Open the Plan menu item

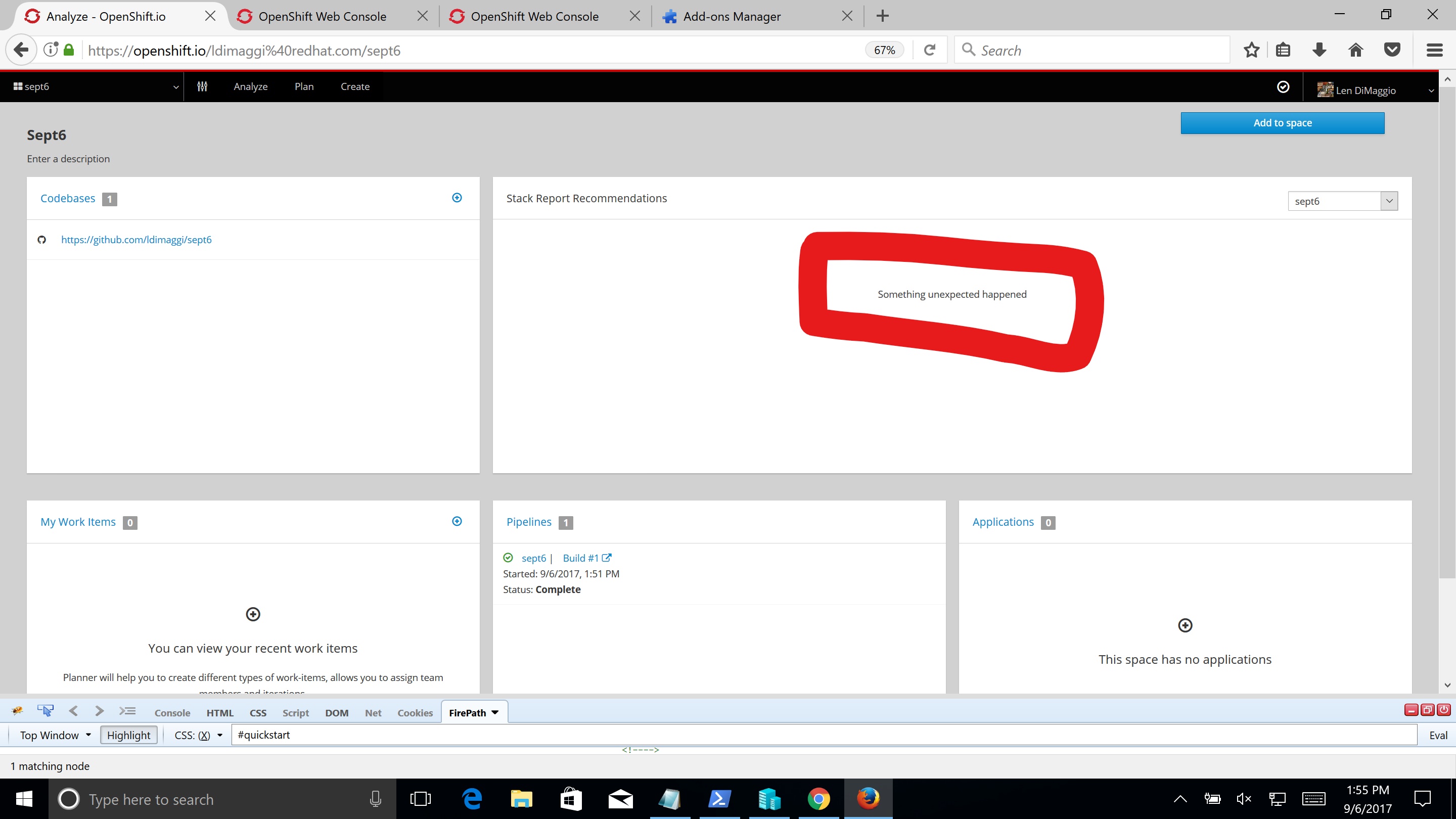(x=303, y=86)
